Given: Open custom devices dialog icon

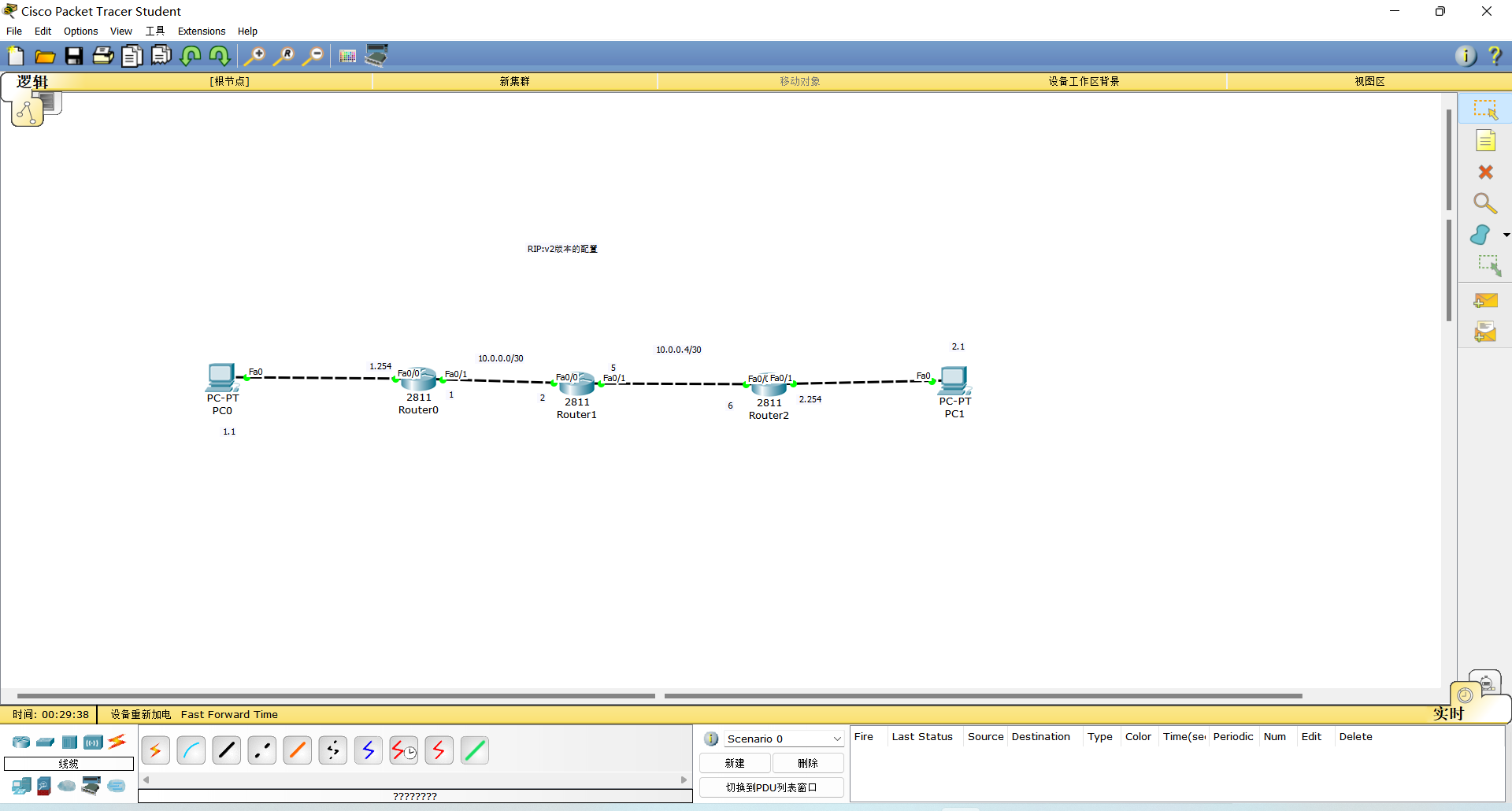Looking at the screenshot, I should pyautogui.click(x=376, y=56).
